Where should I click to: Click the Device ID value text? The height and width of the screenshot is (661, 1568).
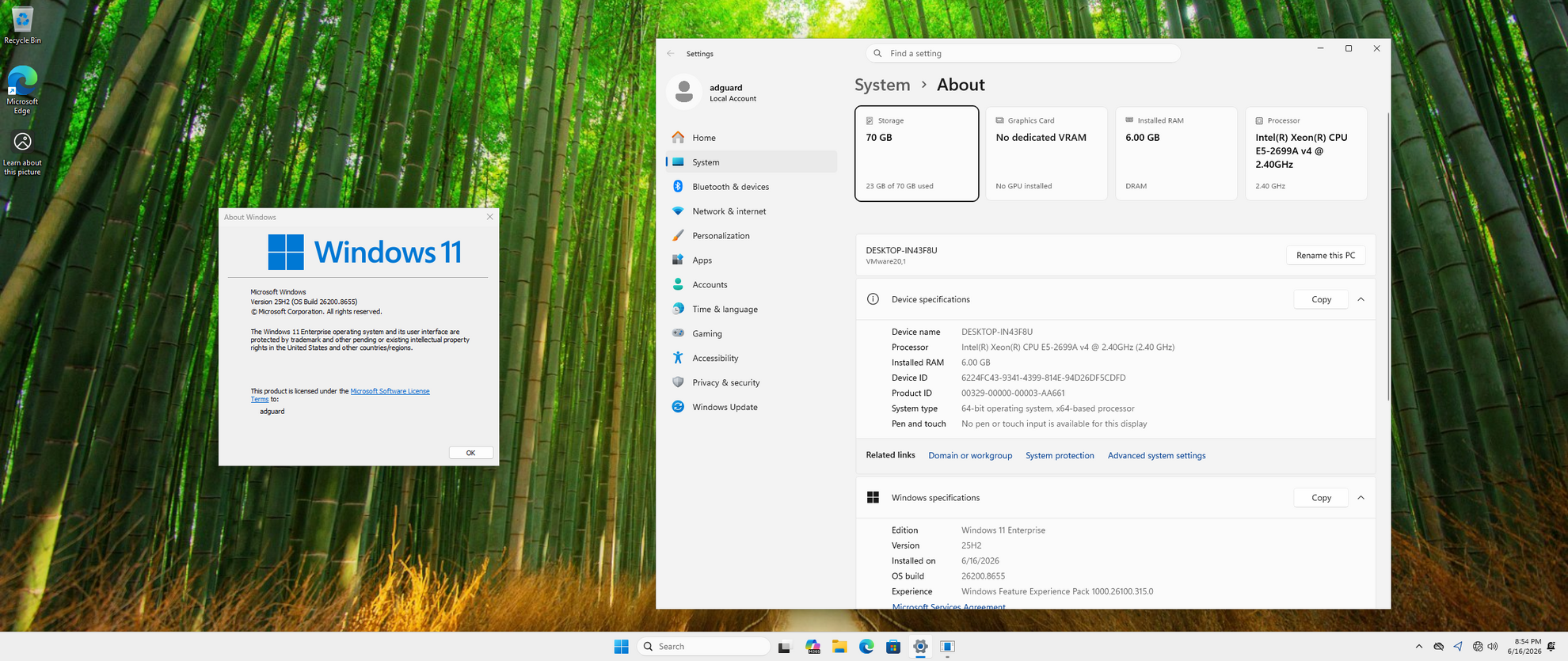click(x=1043, y=378)
